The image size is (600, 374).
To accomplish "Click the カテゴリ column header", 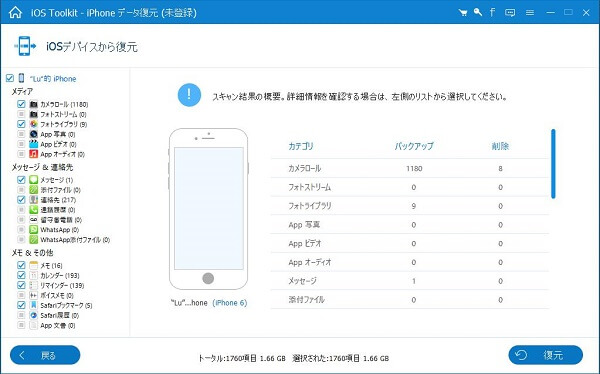I will [x=301, y=146].
